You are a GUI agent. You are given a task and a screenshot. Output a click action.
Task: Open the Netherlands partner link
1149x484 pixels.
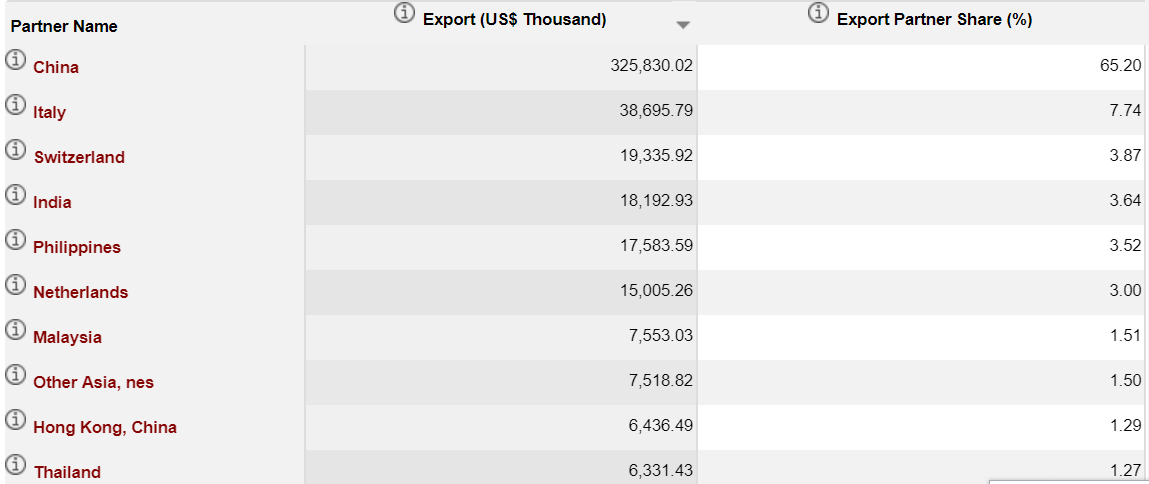80,292
